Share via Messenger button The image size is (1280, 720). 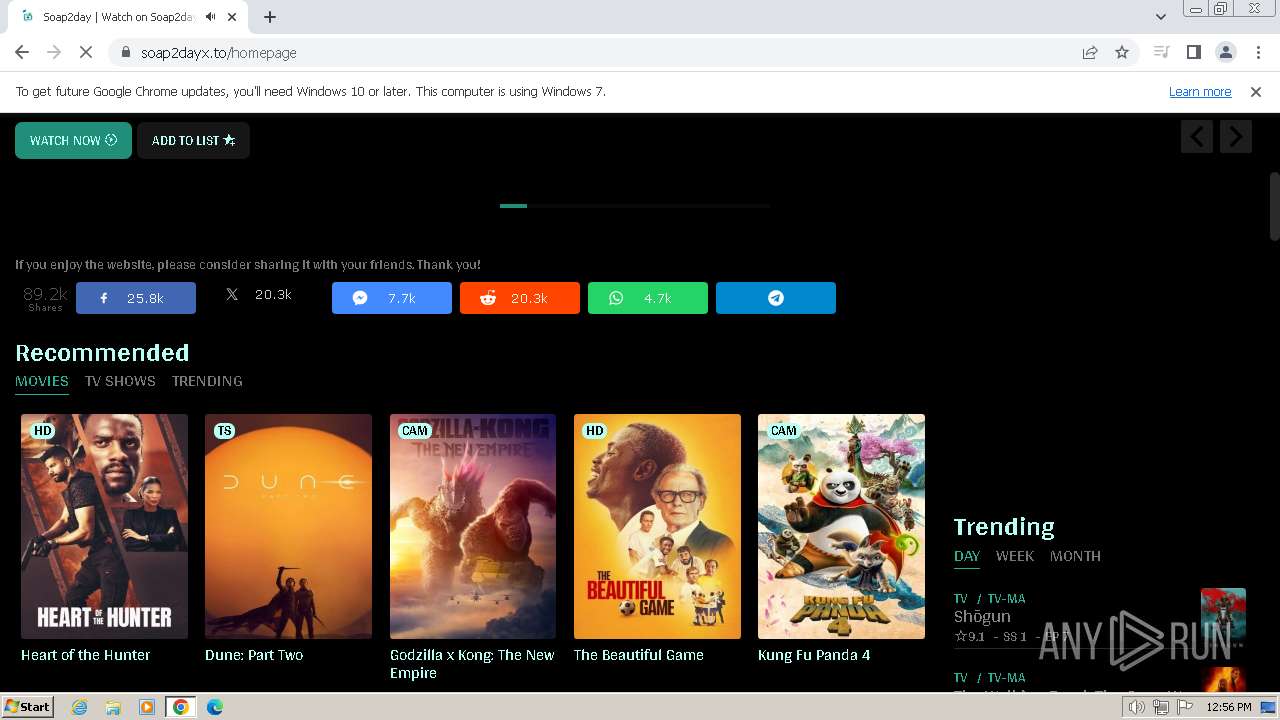pyautogui.click(x=392, y=298)
